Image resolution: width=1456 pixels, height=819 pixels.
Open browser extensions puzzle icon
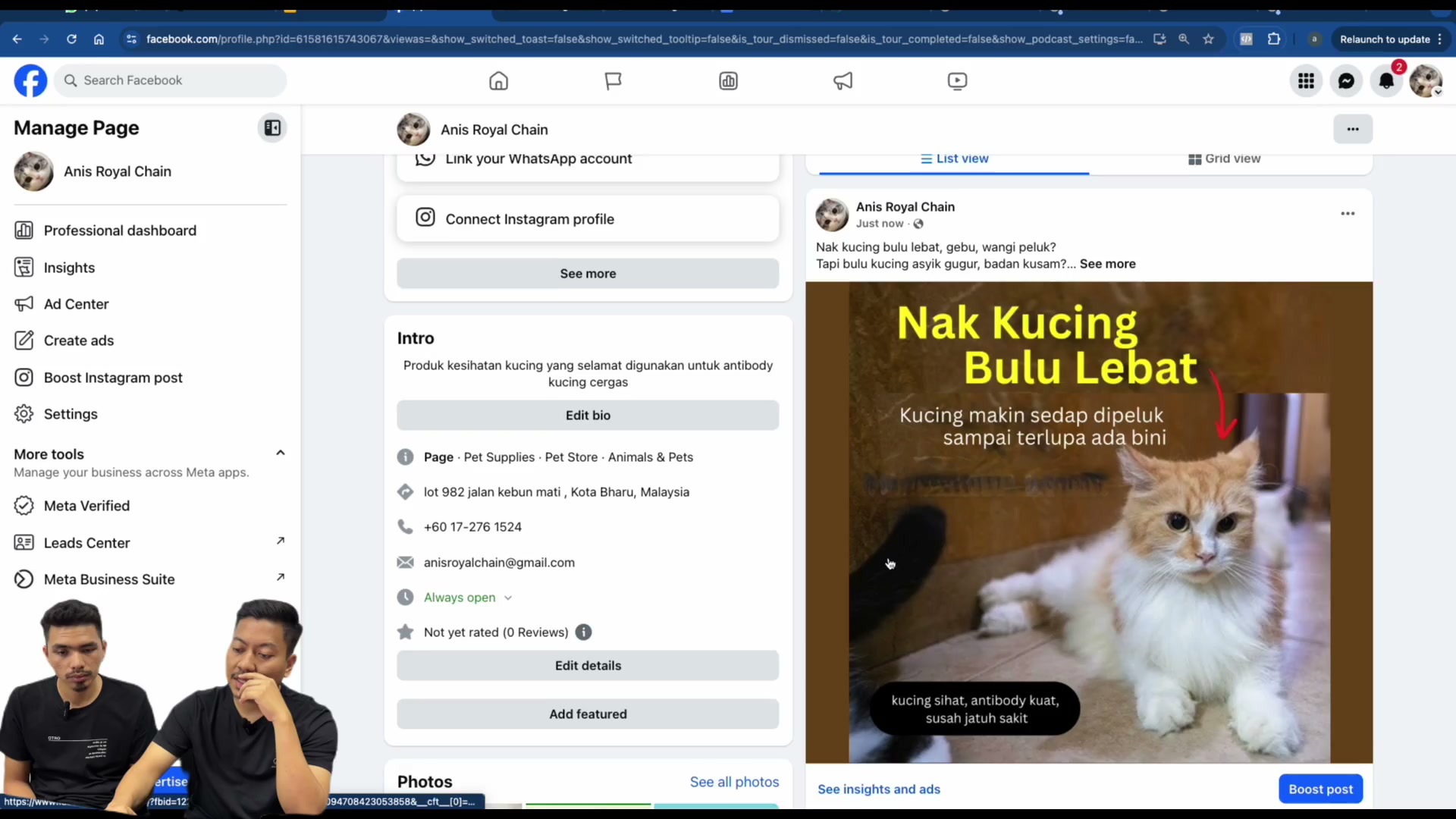pos(1274,39)
